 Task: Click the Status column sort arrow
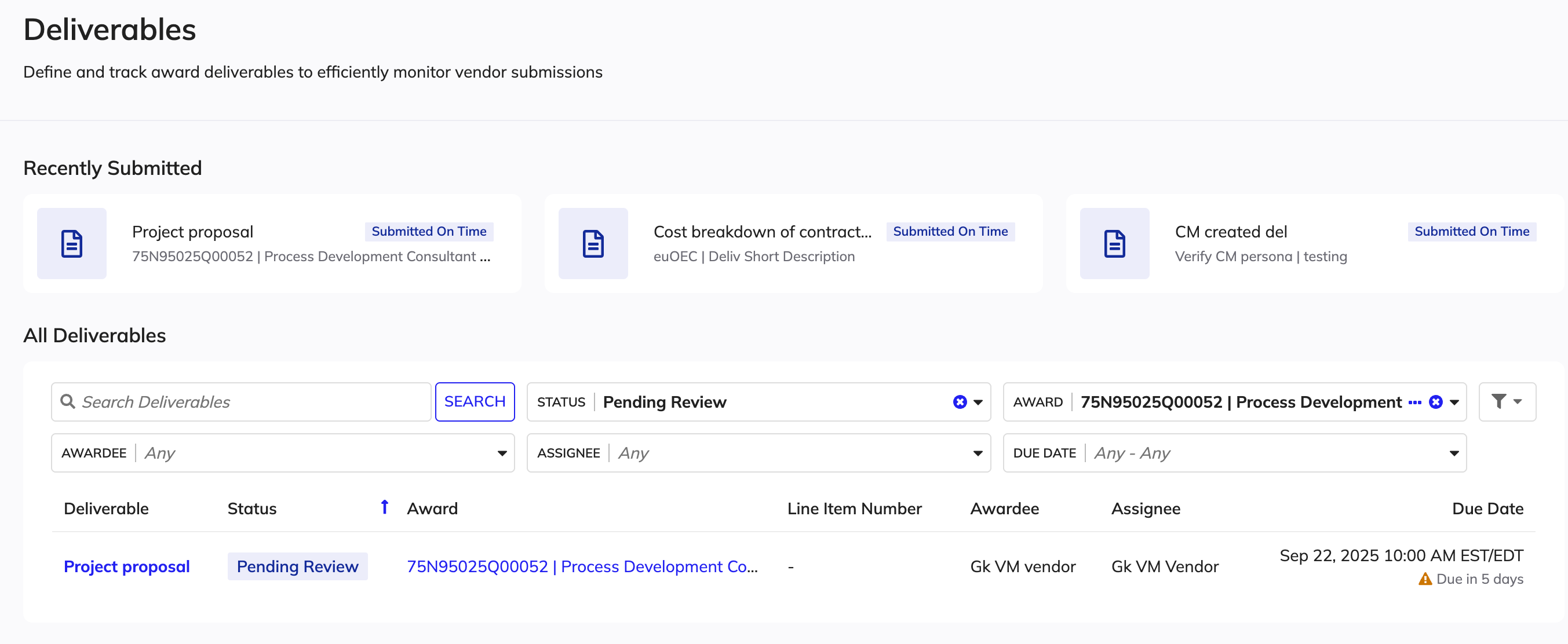click(x=384, y=507)
